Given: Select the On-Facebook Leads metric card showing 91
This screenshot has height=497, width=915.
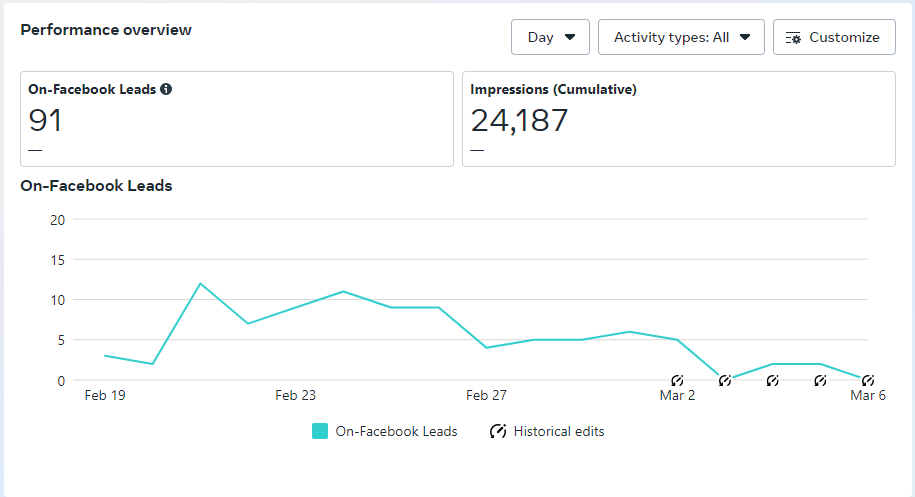Looking at the screenshot, I should coord(237,119).
